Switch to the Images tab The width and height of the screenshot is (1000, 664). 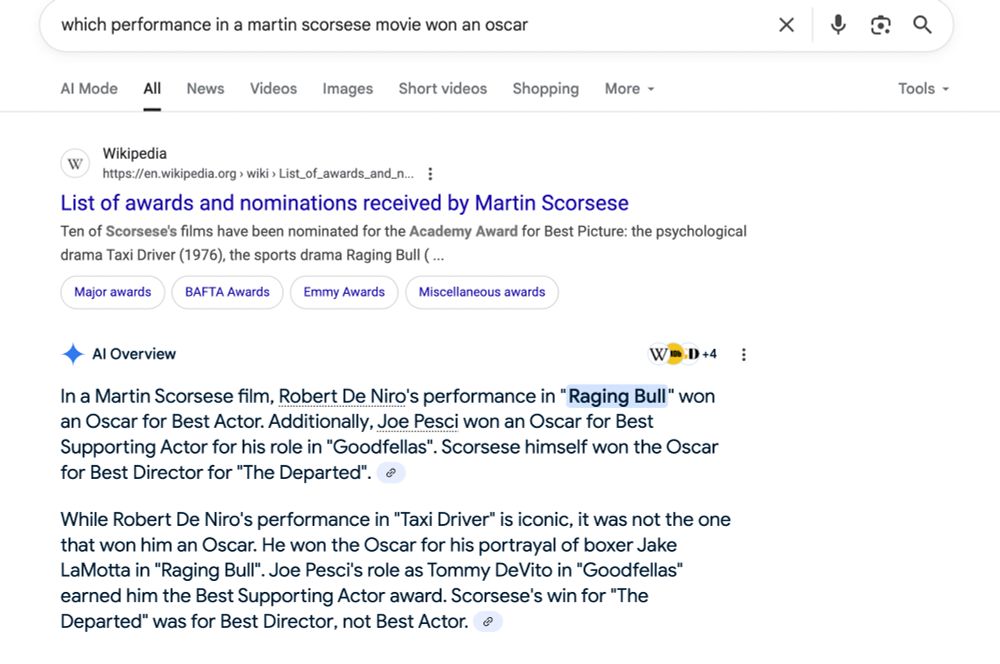point(347,88)
